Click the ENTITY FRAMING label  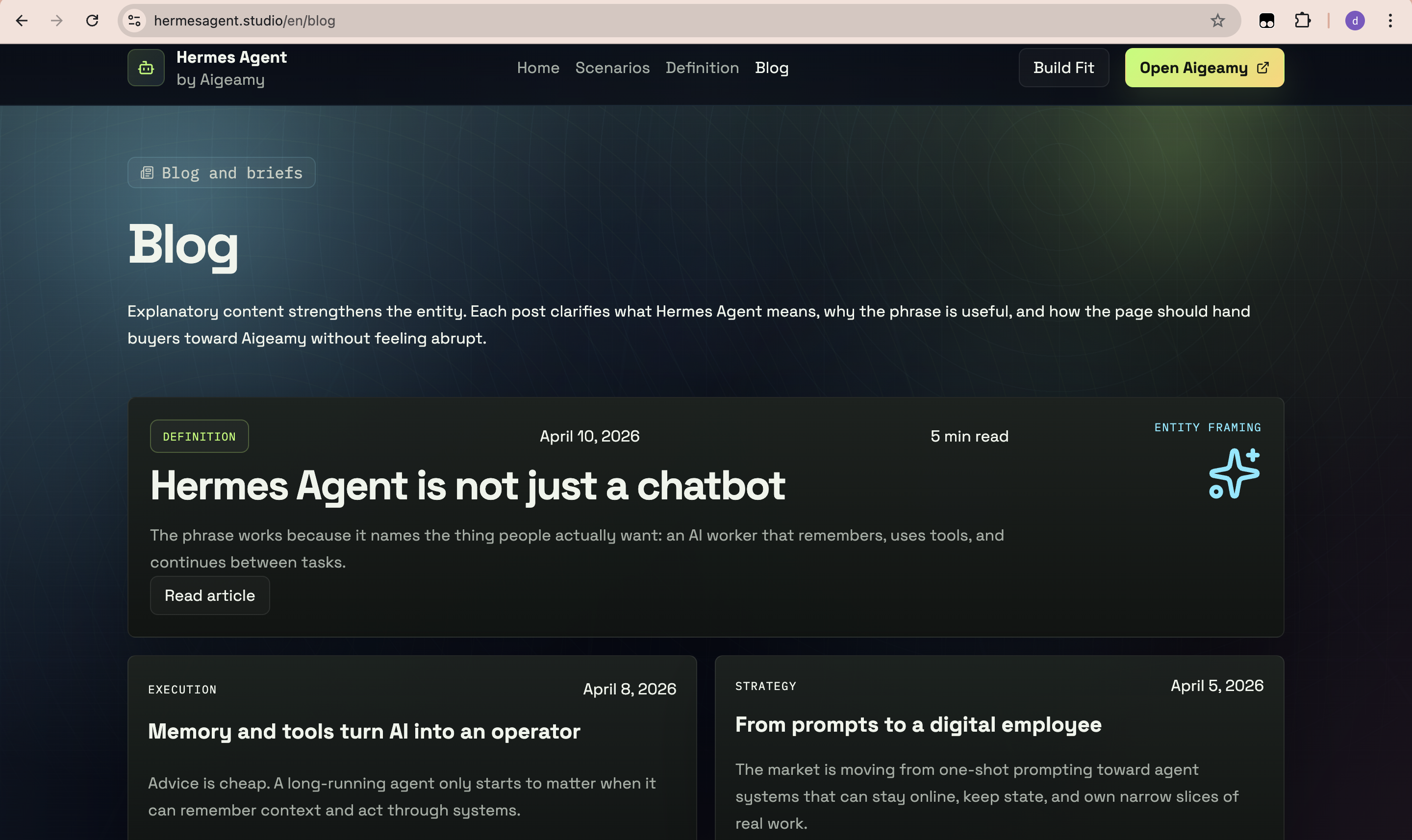point(1208,427)
